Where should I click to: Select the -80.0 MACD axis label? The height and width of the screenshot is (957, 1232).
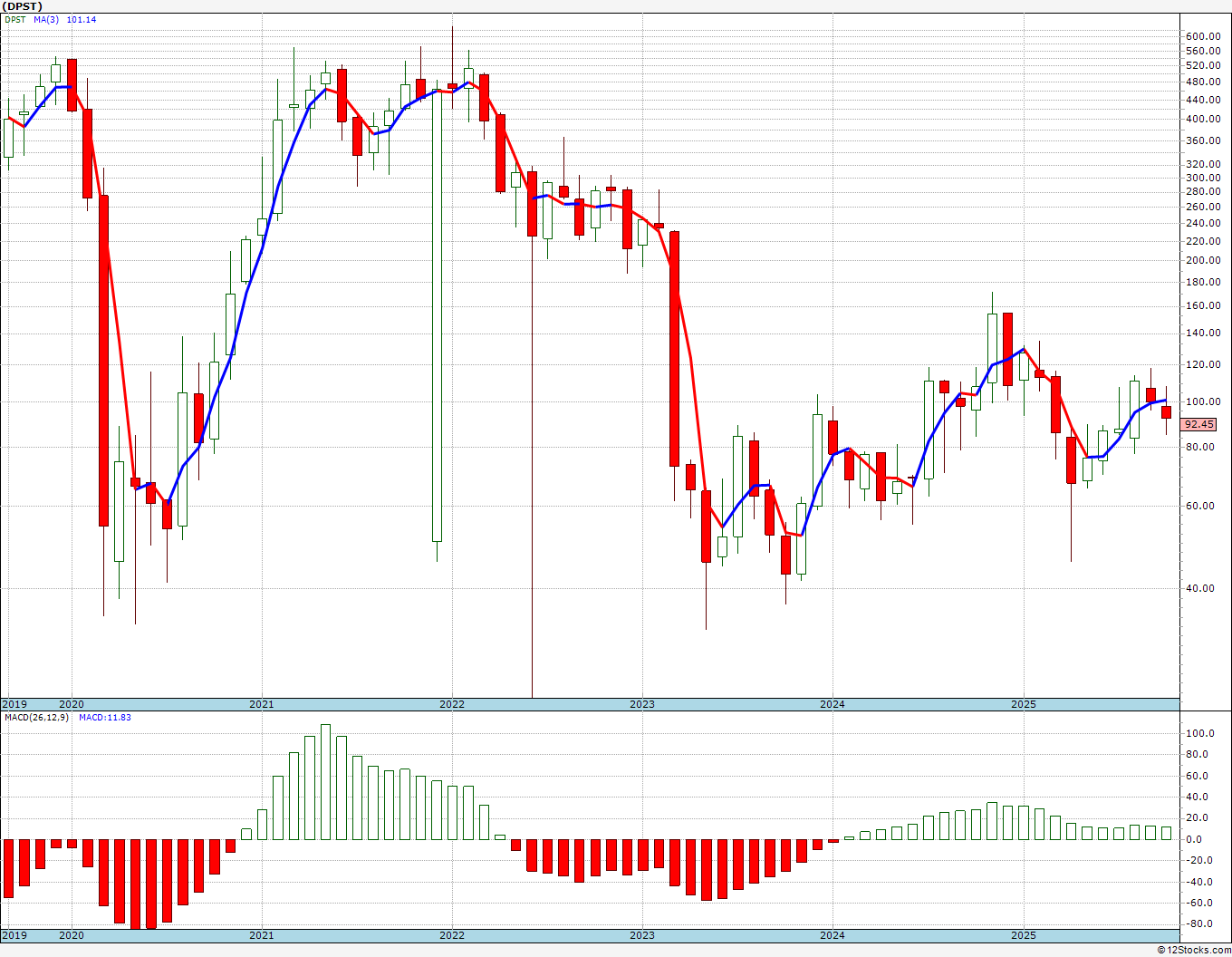tap(1198, 923)
